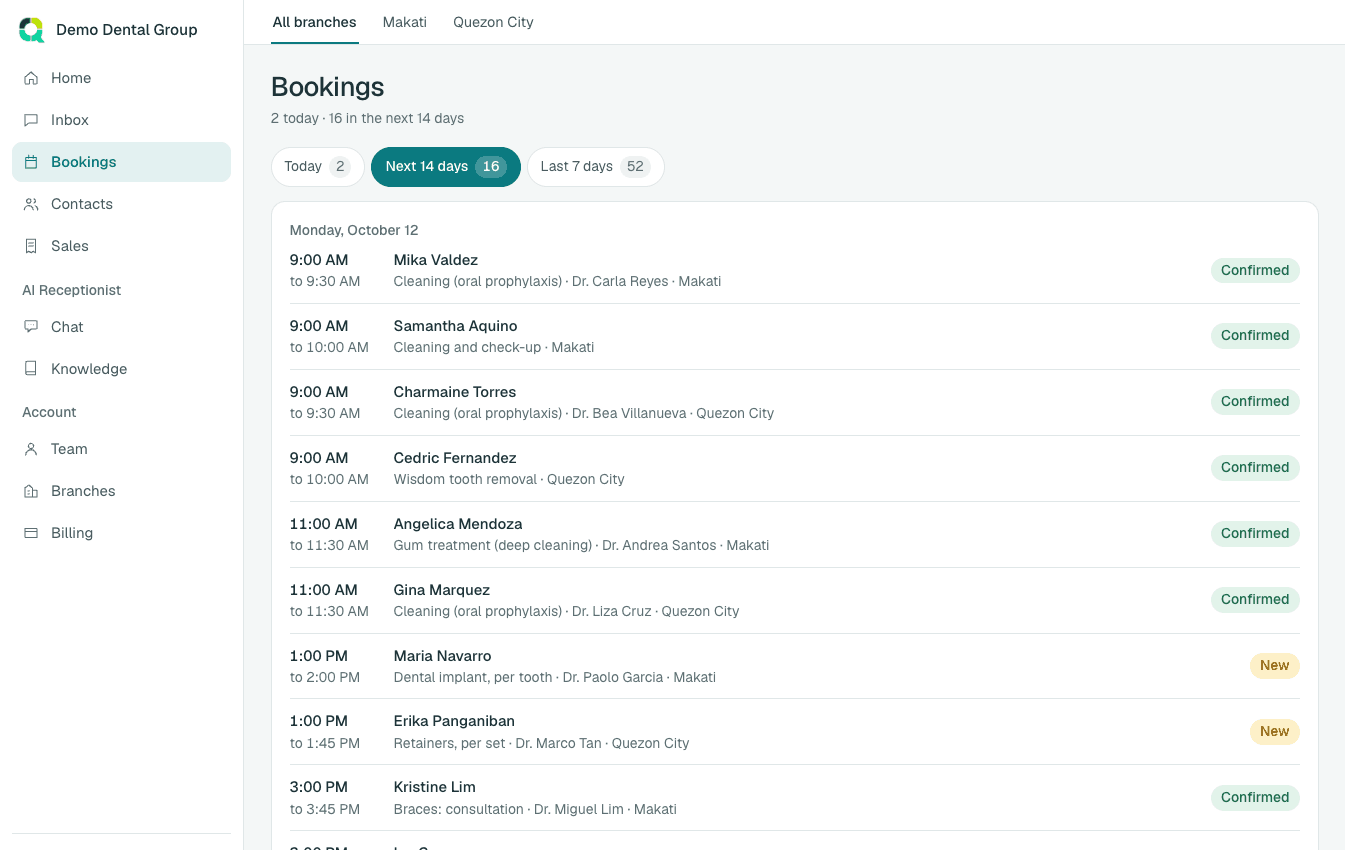This screenshot has width=1345, height=850.
Task: Click the Demo Dental Group name
Action: 127,30
